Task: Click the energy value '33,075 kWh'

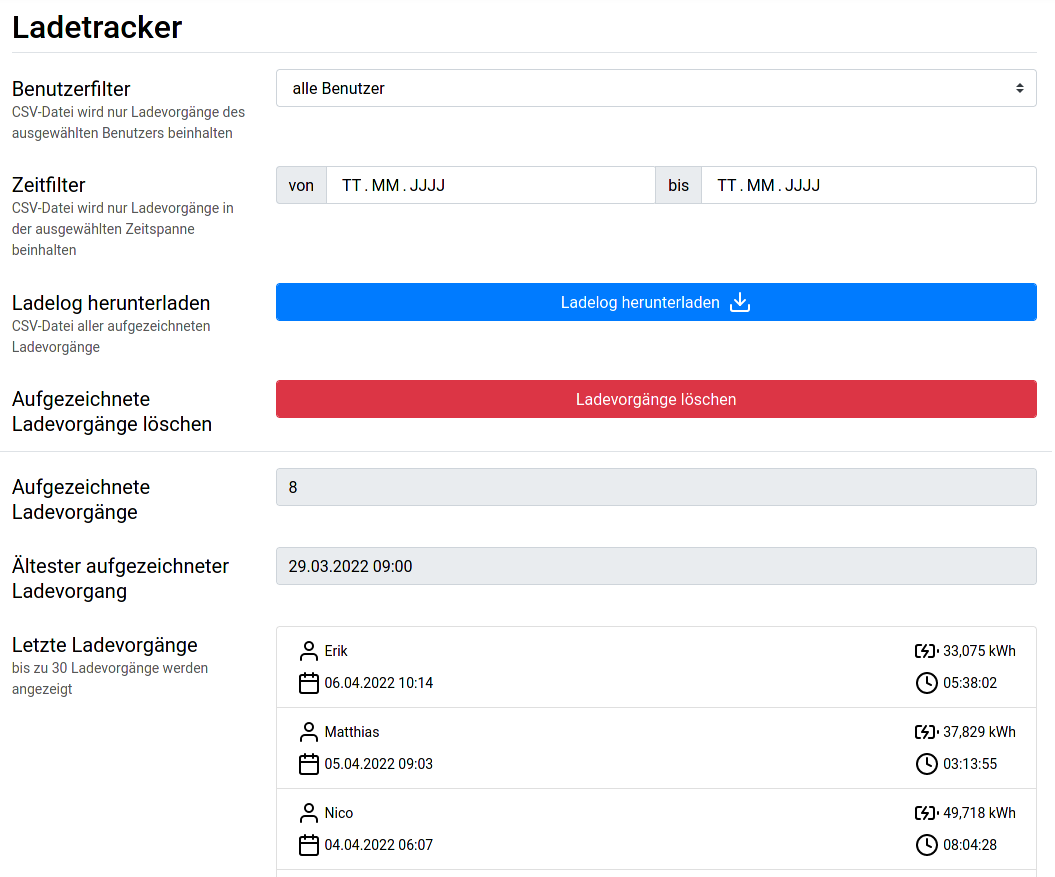Action: (x=979, y=651)
